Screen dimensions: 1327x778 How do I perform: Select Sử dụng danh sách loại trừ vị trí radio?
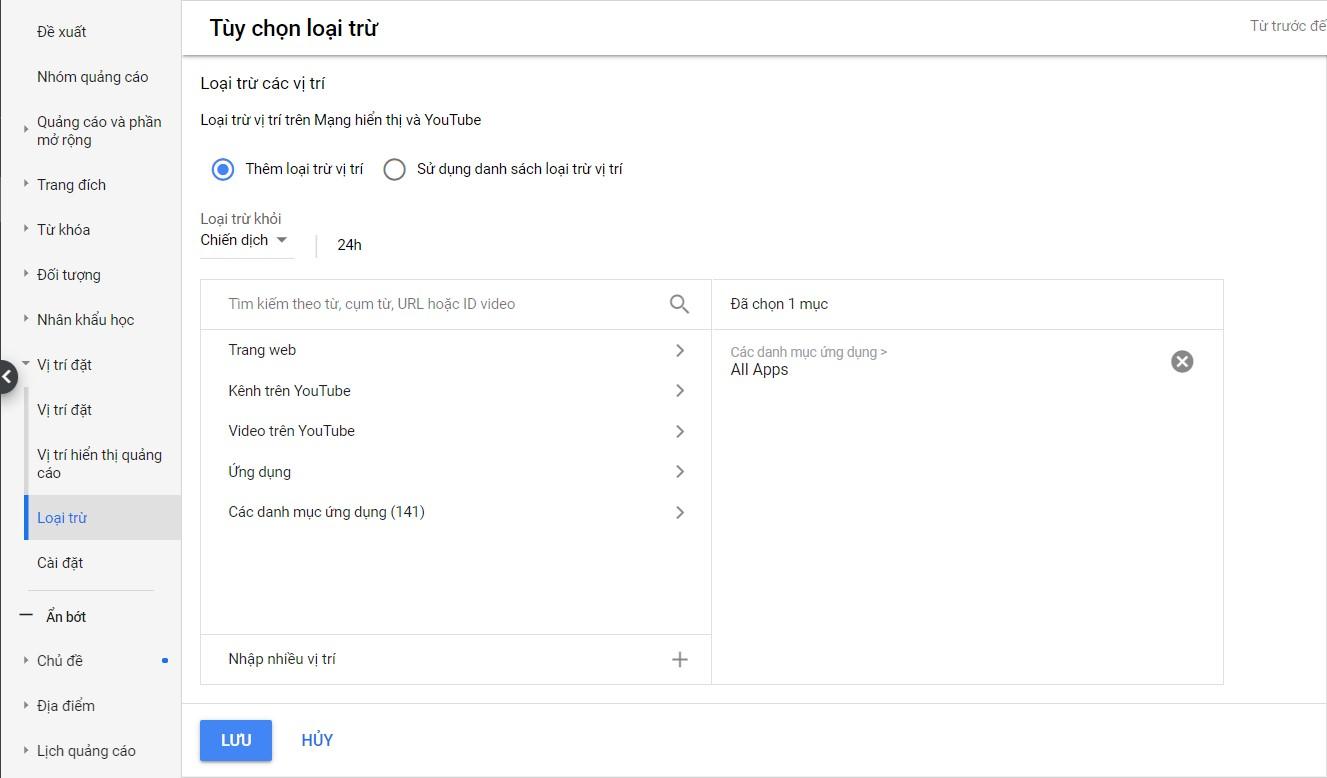pos(394,169)
